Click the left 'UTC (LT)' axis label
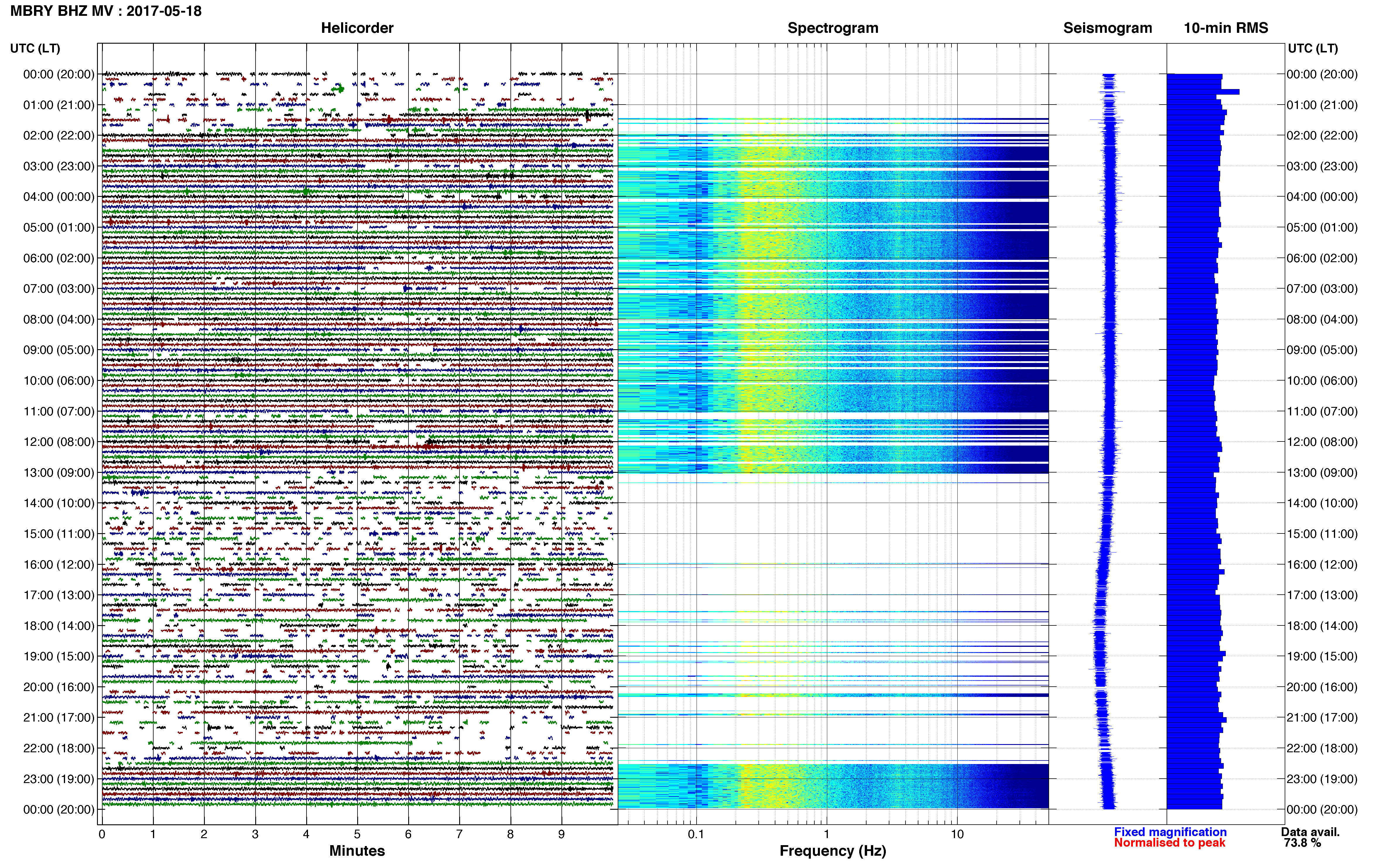1389x868 pixels. tap(35, 48)
